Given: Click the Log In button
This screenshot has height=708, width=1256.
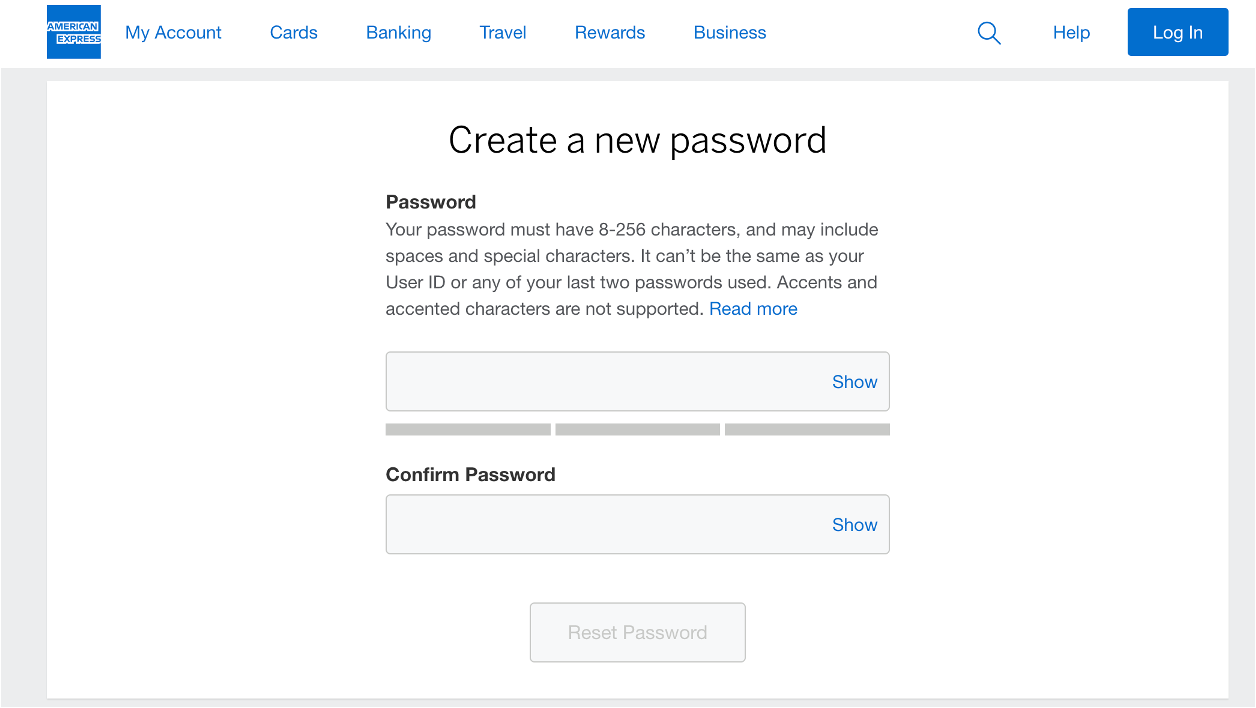Looking at the screenshot, I should (1177, 32).
